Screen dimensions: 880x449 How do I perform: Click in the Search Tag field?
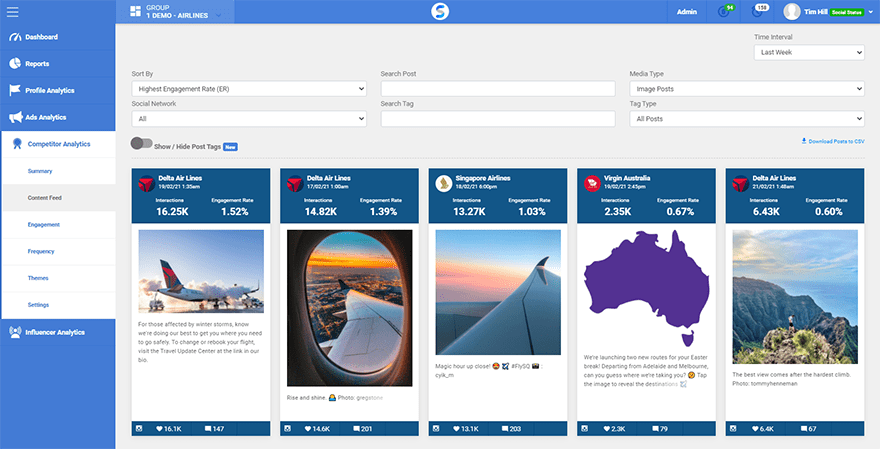[x=498, y=118]
